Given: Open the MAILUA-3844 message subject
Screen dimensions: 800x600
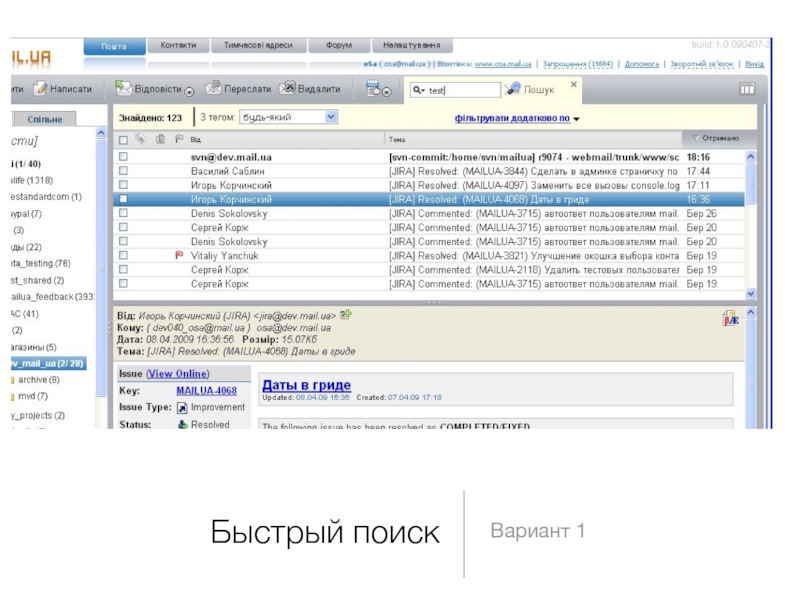Looking at the screenshot, I should 533,171.
